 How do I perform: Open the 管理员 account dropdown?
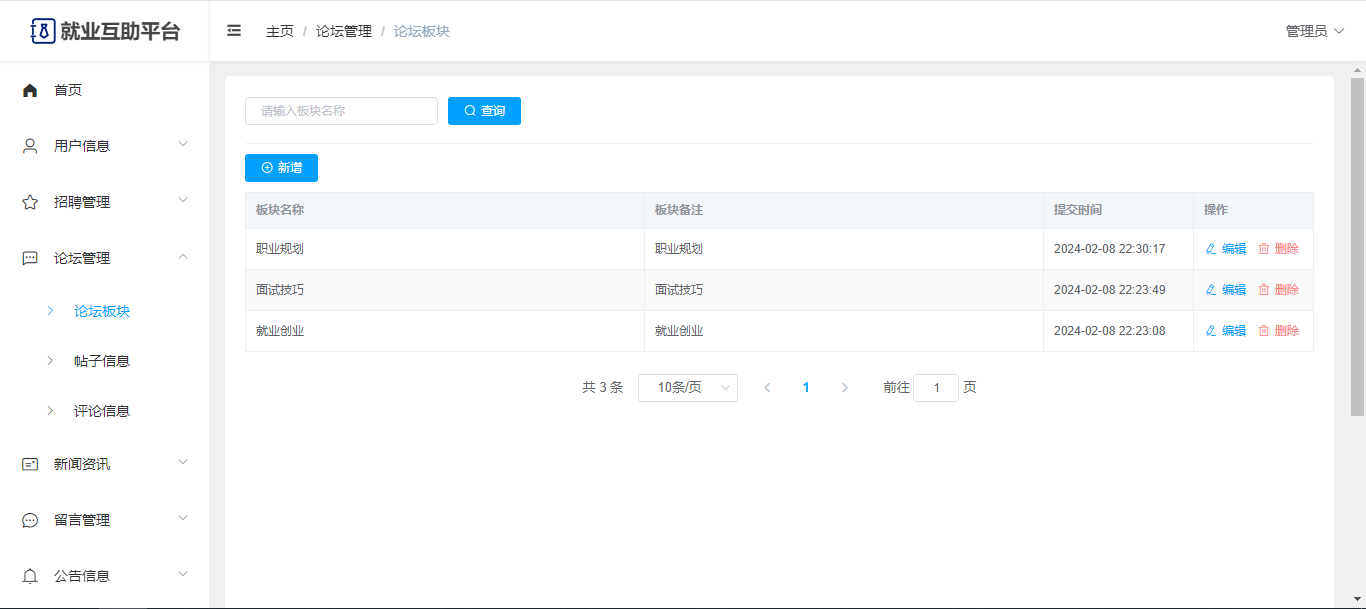coord(1314,31)
